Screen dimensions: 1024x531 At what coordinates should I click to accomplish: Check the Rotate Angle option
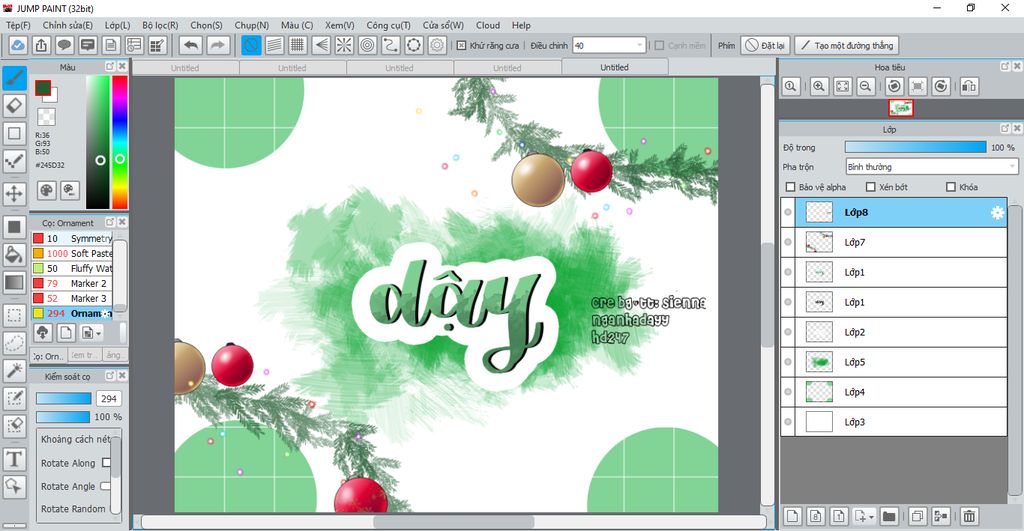click(x=105, y=486)
